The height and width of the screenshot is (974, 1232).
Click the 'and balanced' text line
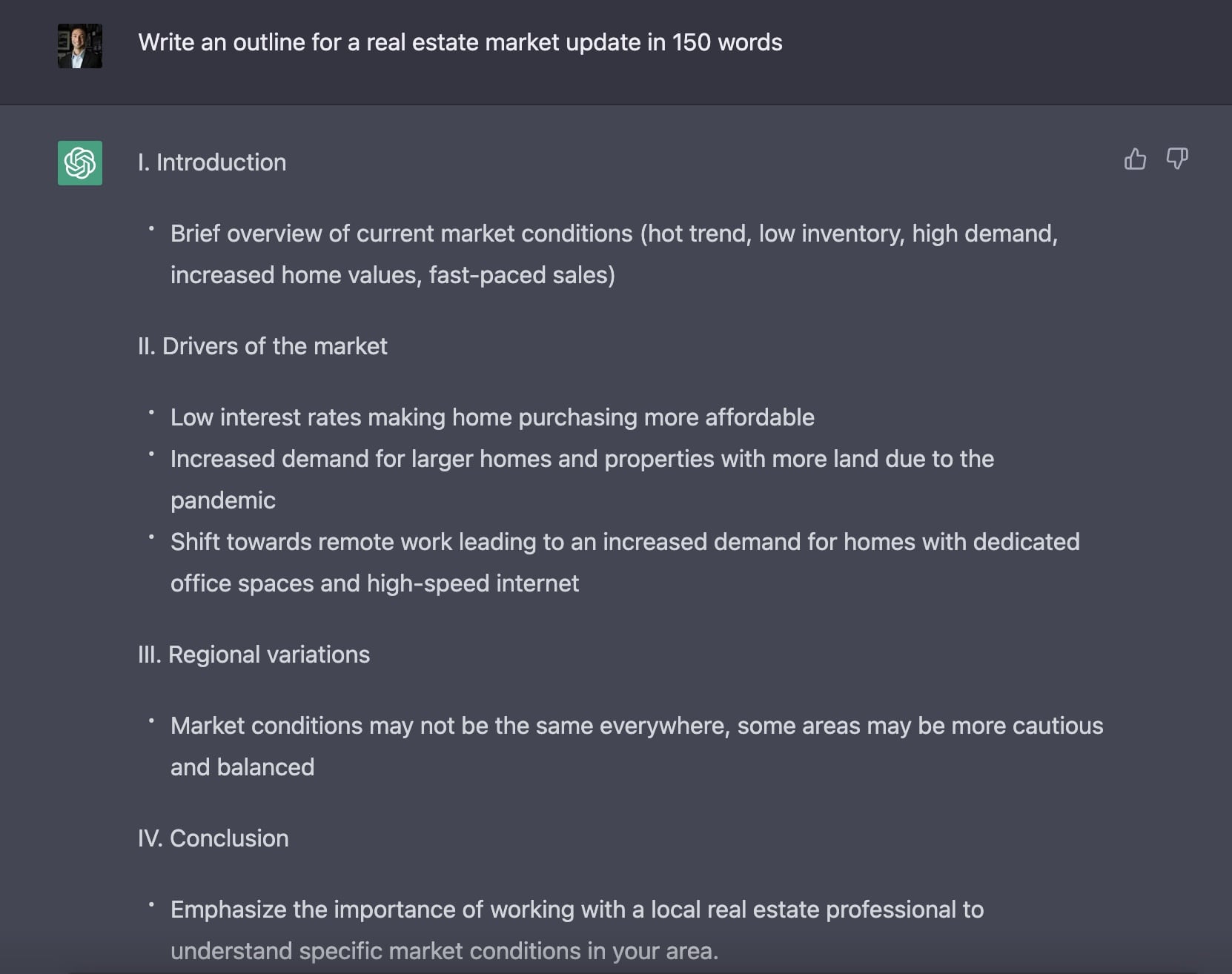click(x=242, y=767)
